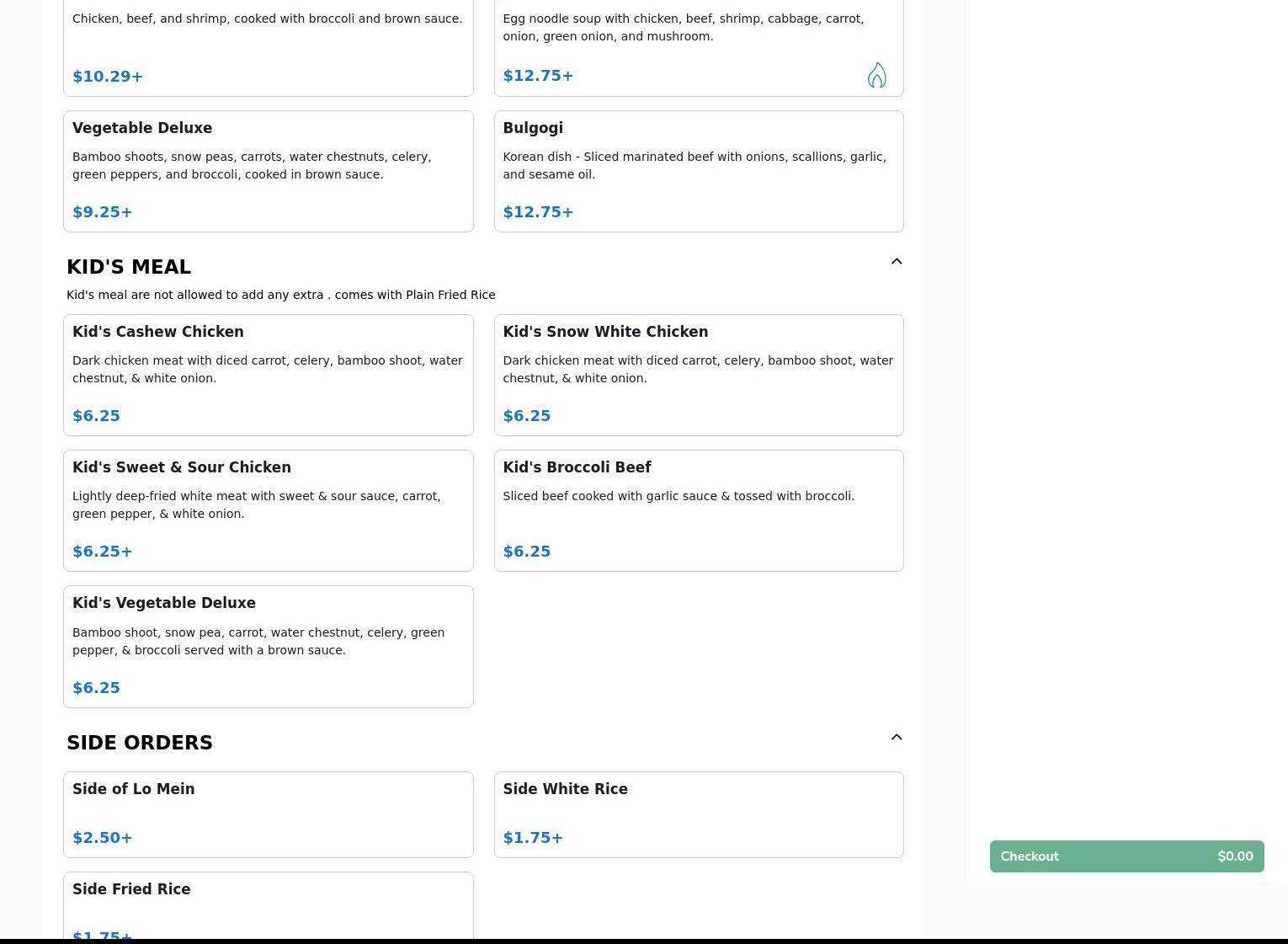Click the SIDE ORDERS section heading
Viewport: 1288px width, 944px height.
140,743
